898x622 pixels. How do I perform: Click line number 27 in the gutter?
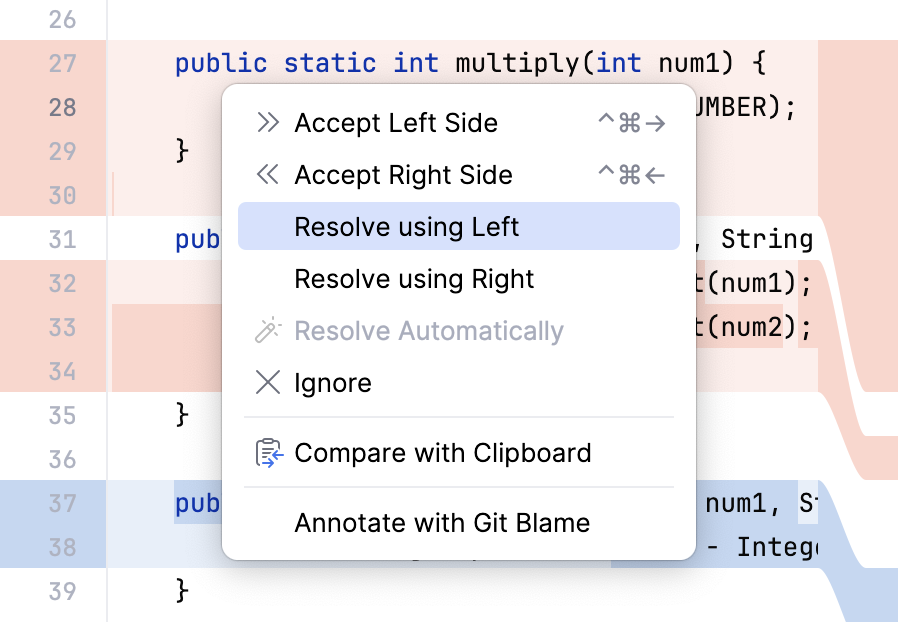pyautogui.click(x=62, y=62)
